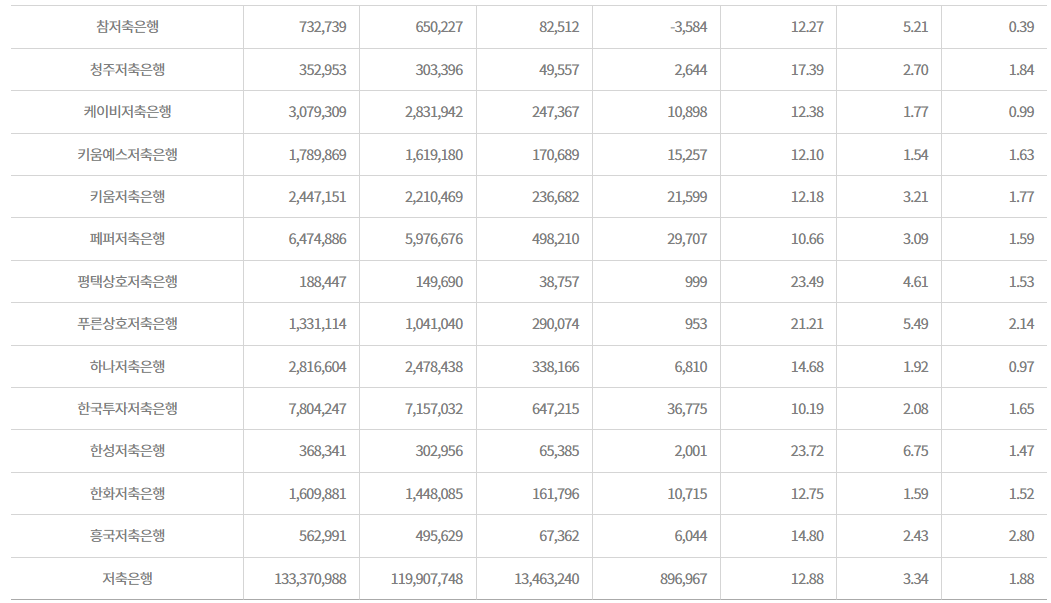Select the 청주저축은행 bank name cell
This screenshot has width=1051, height=603.
click(x=127, y=70)
